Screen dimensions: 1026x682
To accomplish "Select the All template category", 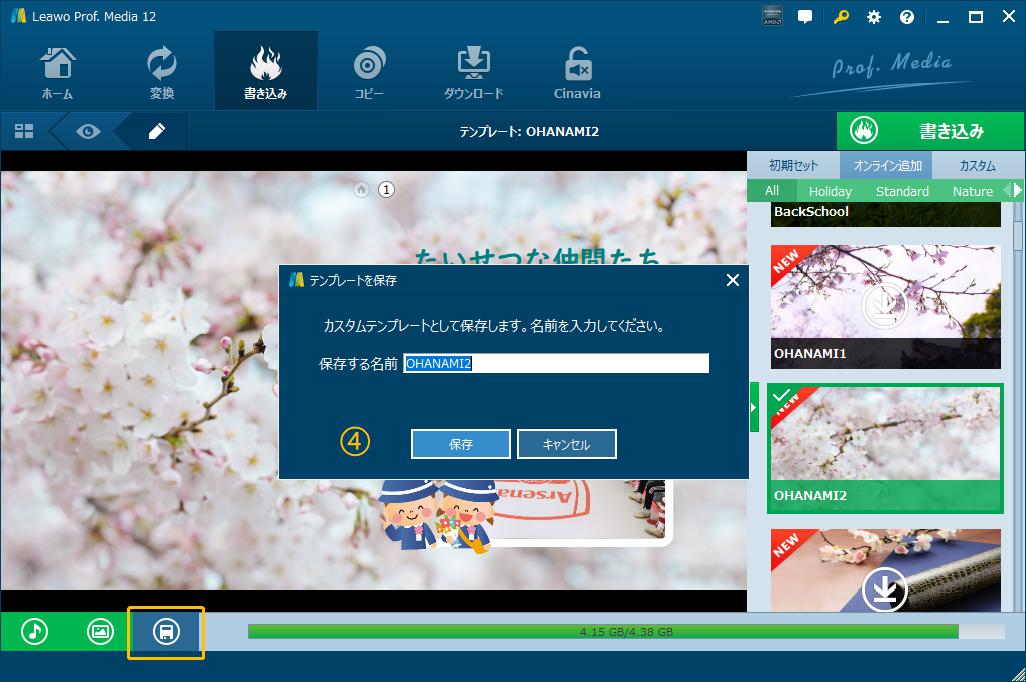I will tap(772, 190).
